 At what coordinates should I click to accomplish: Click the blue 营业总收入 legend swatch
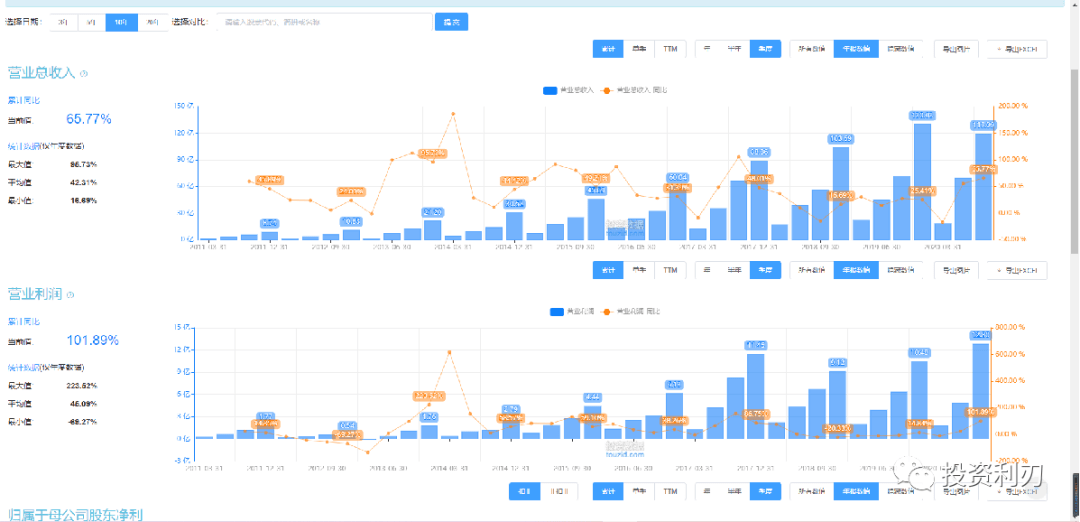click(x=550, y=90)
